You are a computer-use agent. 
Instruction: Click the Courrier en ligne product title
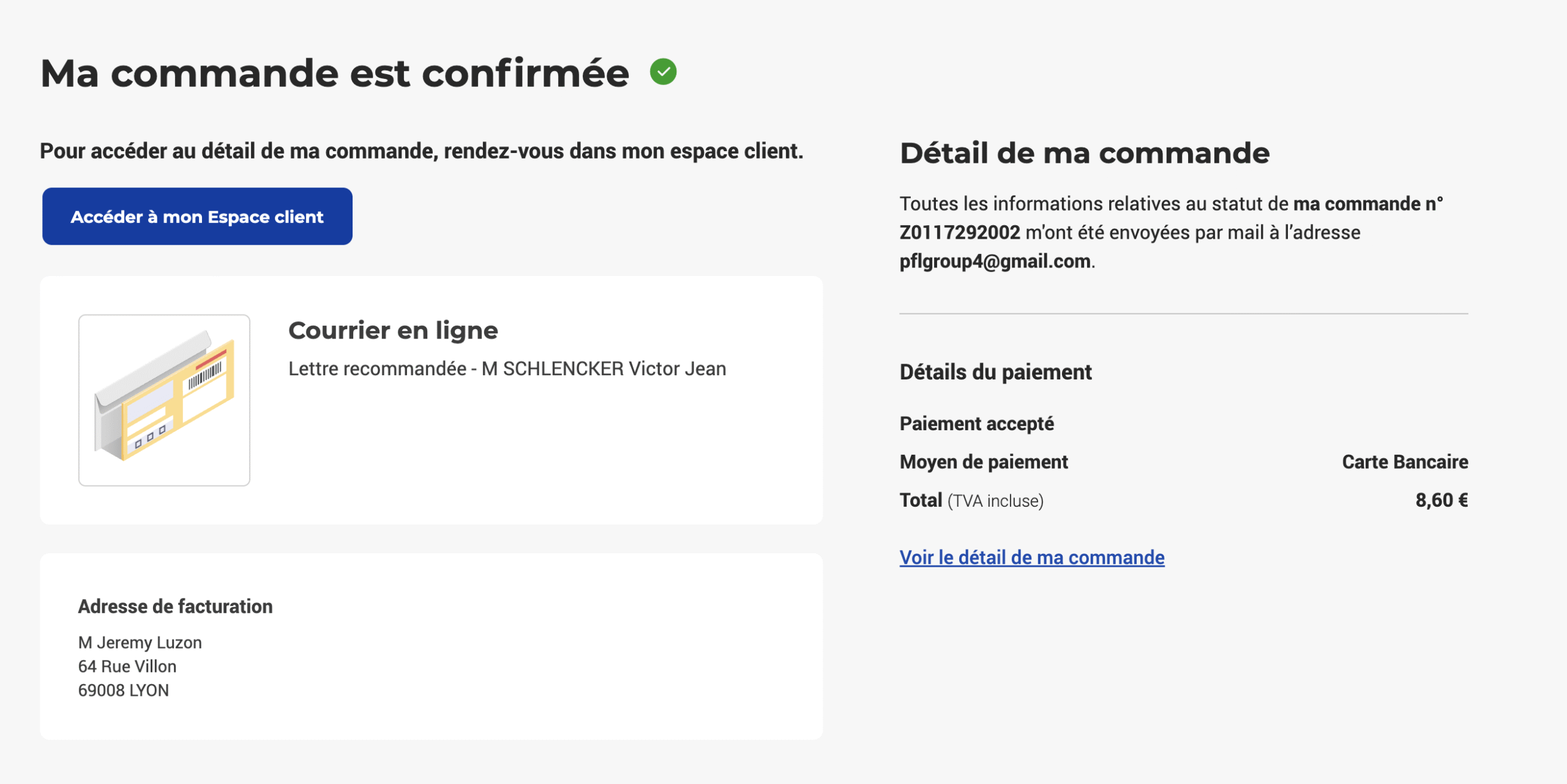pyautogui.click(x=393, y=330)
